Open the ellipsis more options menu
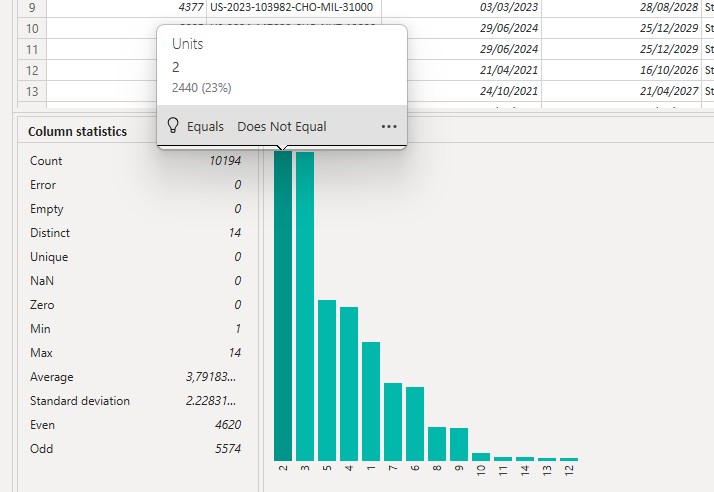This screenshot has width=714, height=492. [x=389, y=127]
